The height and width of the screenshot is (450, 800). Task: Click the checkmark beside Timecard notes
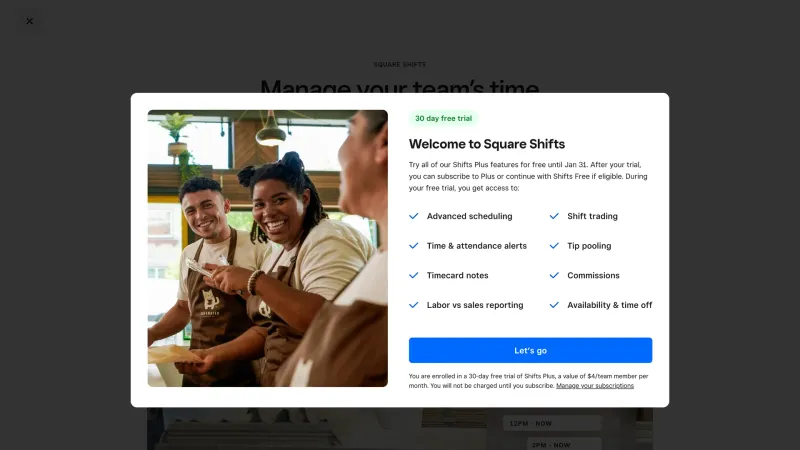point(414,275)
